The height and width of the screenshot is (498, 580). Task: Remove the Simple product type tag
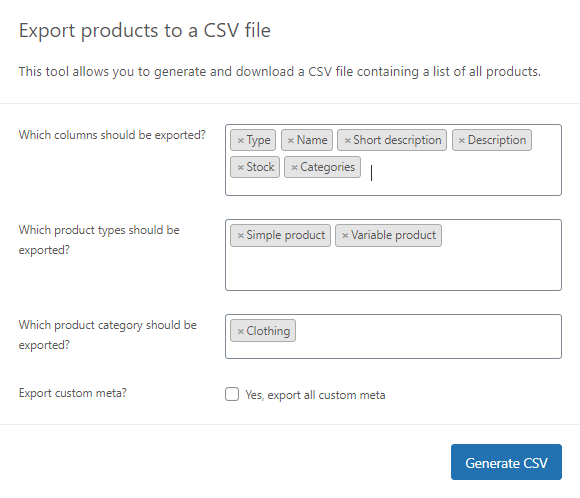tap(240, 236)
